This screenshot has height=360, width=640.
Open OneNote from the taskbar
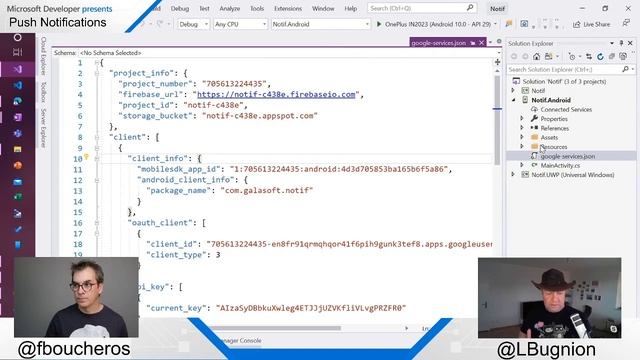(18, 117)
